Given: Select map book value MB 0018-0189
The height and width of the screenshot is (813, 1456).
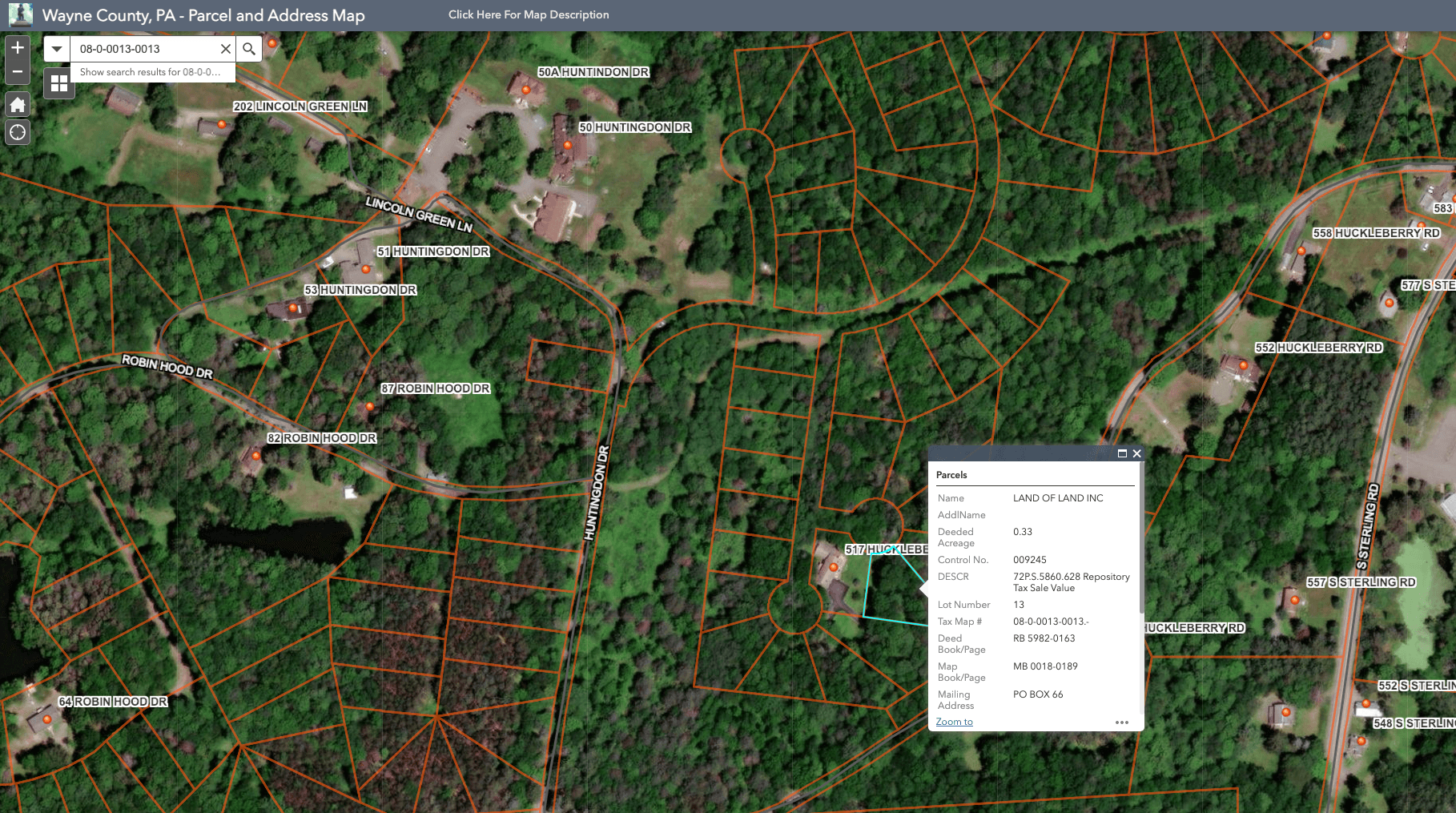Looking at the screenshot, I should click(1045, 666).
